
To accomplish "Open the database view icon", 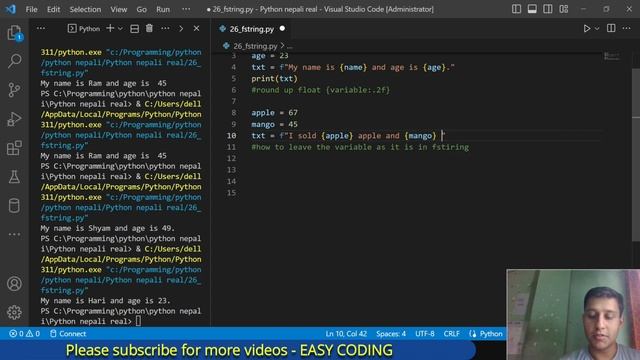I will pyautogui.click(x=14, y=205).
